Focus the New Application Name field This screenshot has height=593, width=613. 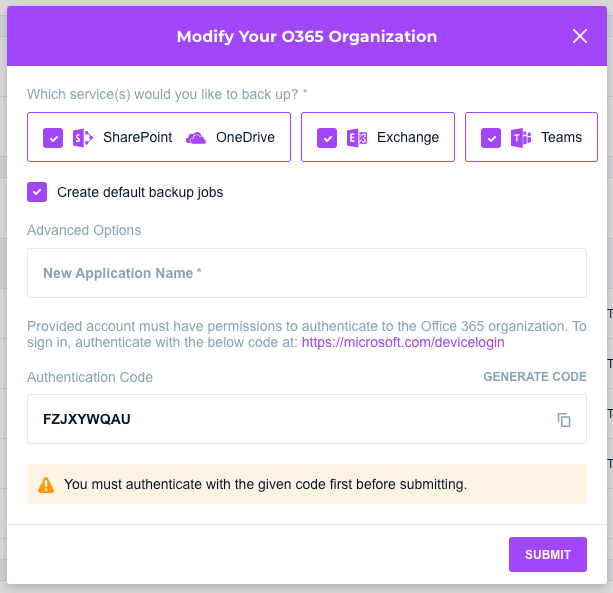point(306,273)
